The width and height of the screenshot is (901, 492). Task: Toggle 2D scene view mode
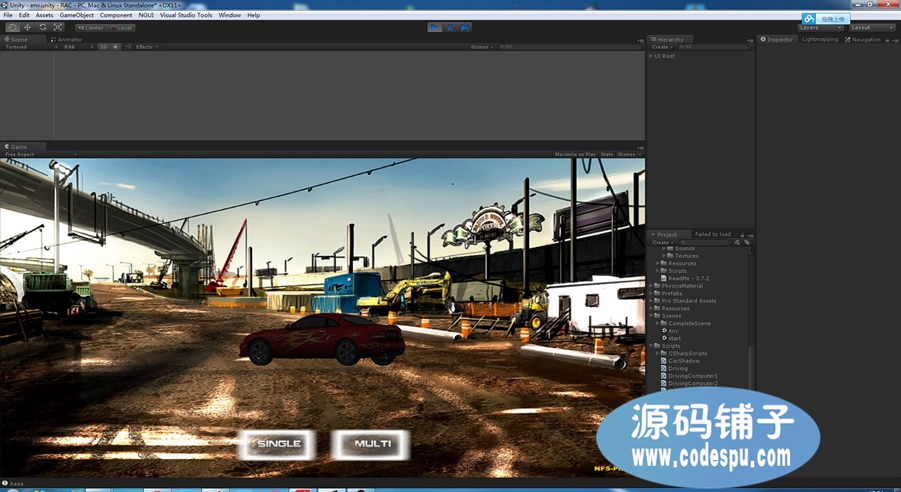point(103,47)
